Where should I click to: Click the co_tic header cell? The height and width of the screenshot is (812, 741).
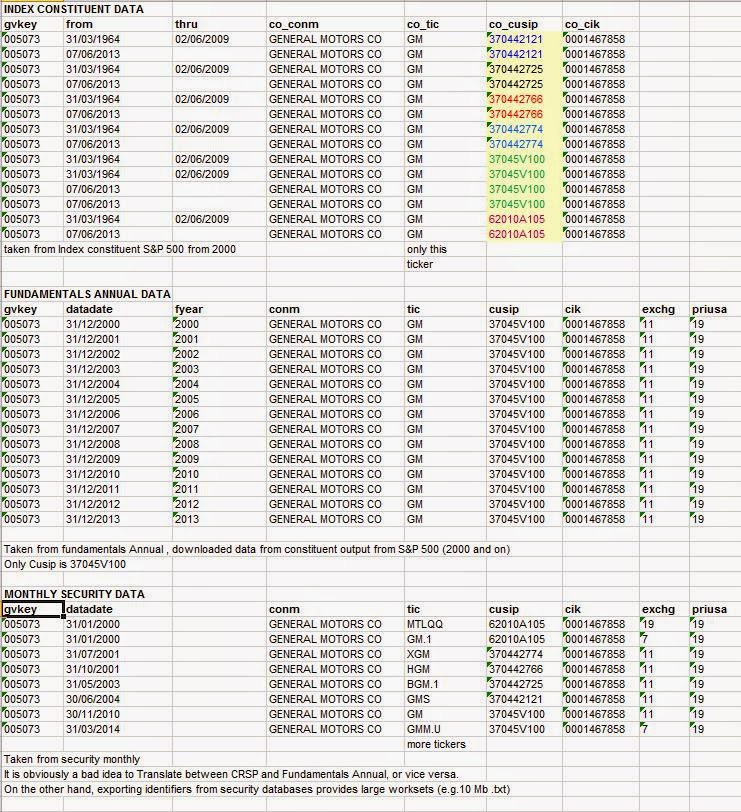[x=445, y=24]
